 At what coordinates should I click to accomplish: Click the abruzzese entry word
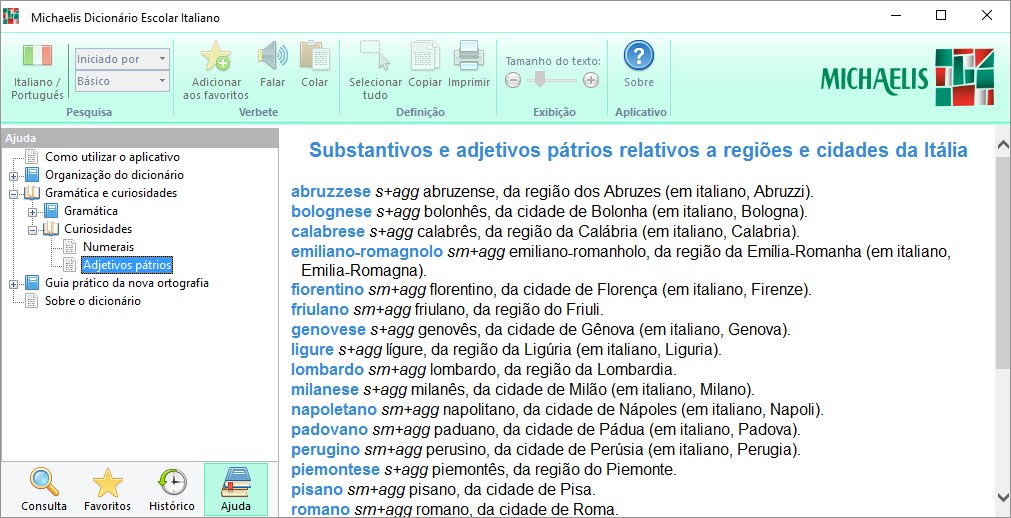tap(331, 192)
